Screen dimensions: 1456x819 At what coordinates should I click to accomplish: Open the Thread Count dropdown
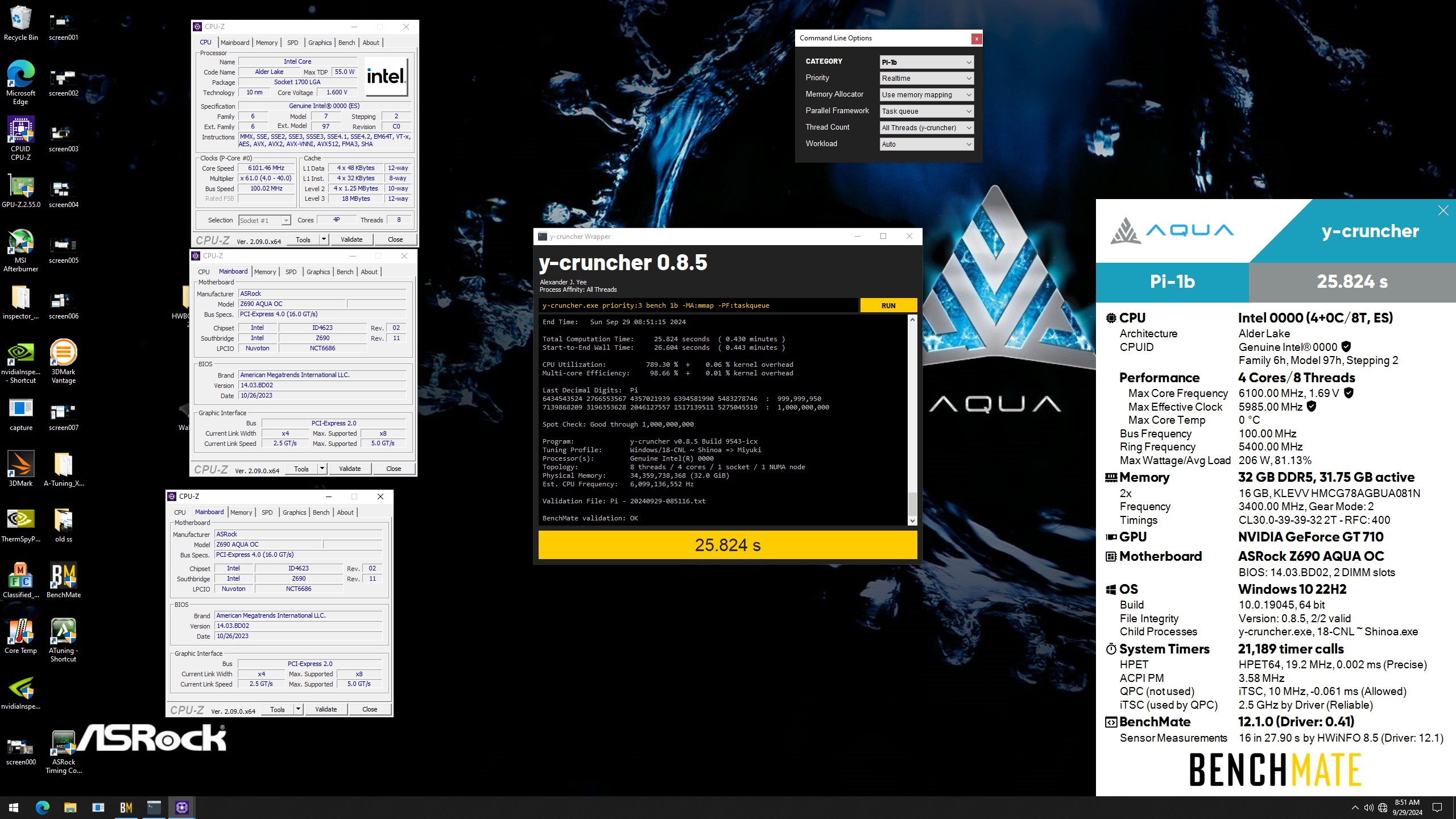pyautogui.click(x=926, y=127)
